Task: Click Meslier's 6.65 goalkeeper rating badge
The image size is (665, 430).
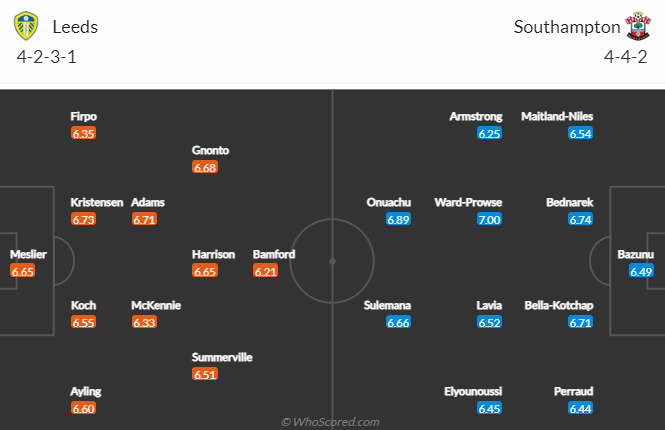Action: pyautogui.click(x=22, y=271)
